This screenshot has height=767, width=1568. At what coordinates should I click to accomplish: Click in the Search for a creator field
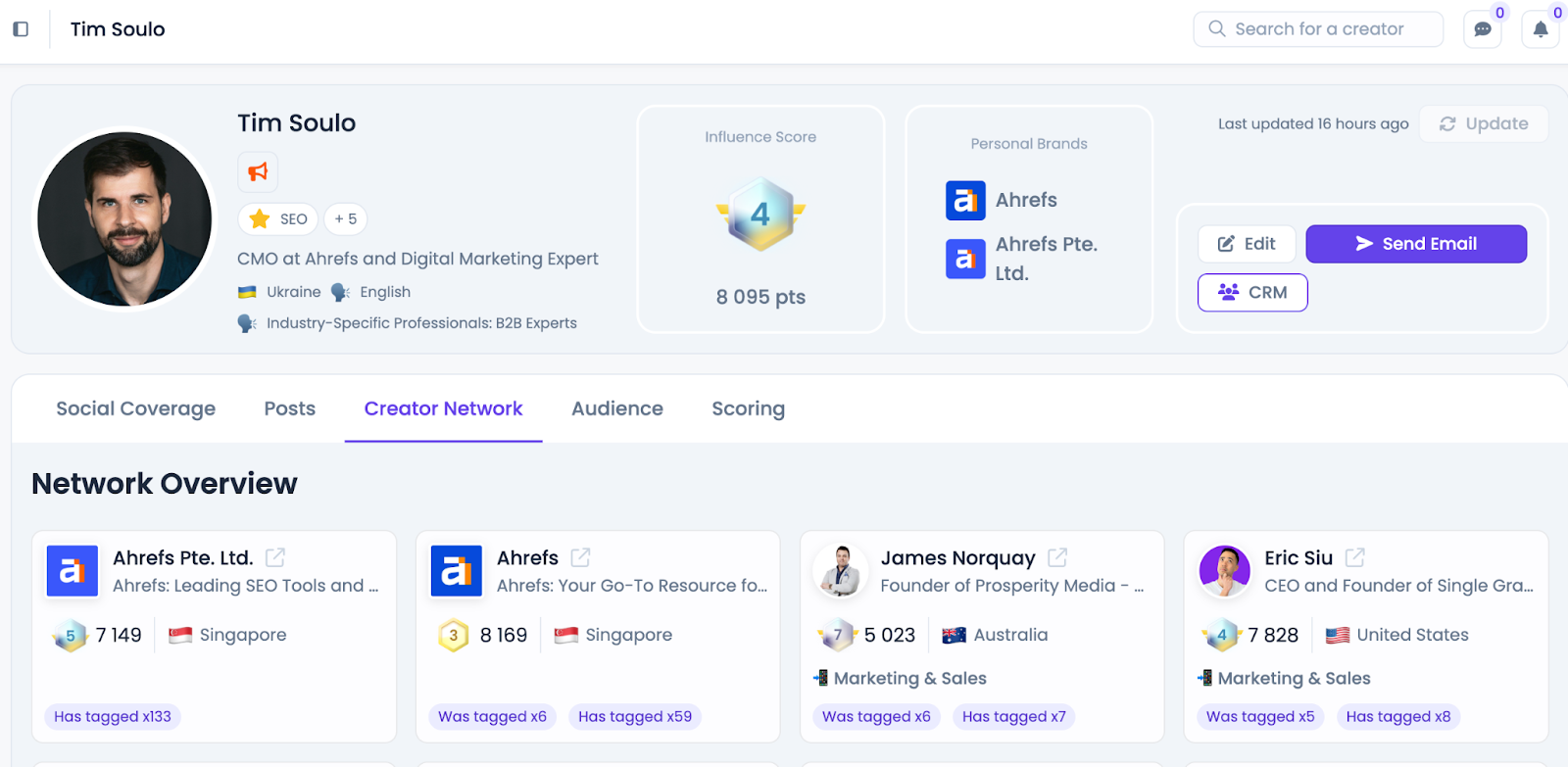click(x=1318, y=29)
